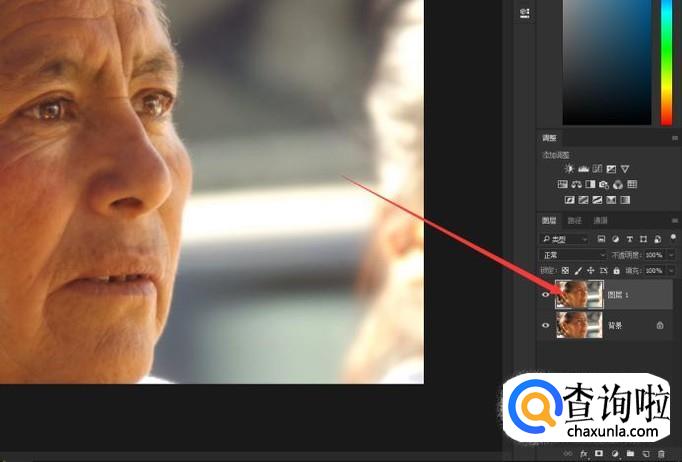The width and height of the screenshot is (682, 462).
Task: Toggle lock transparent pixels
Action: coord(565,271)
